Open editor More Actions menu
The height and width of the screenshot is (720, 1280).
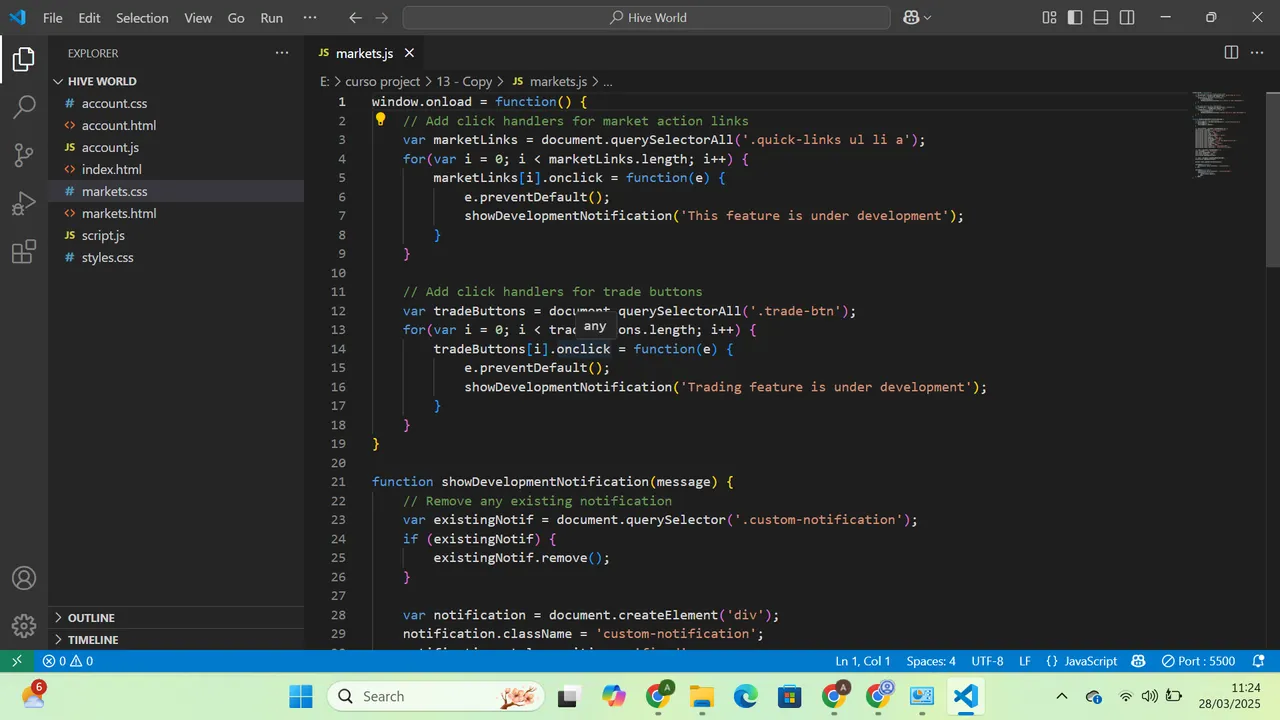click(x=1258, y=53)
